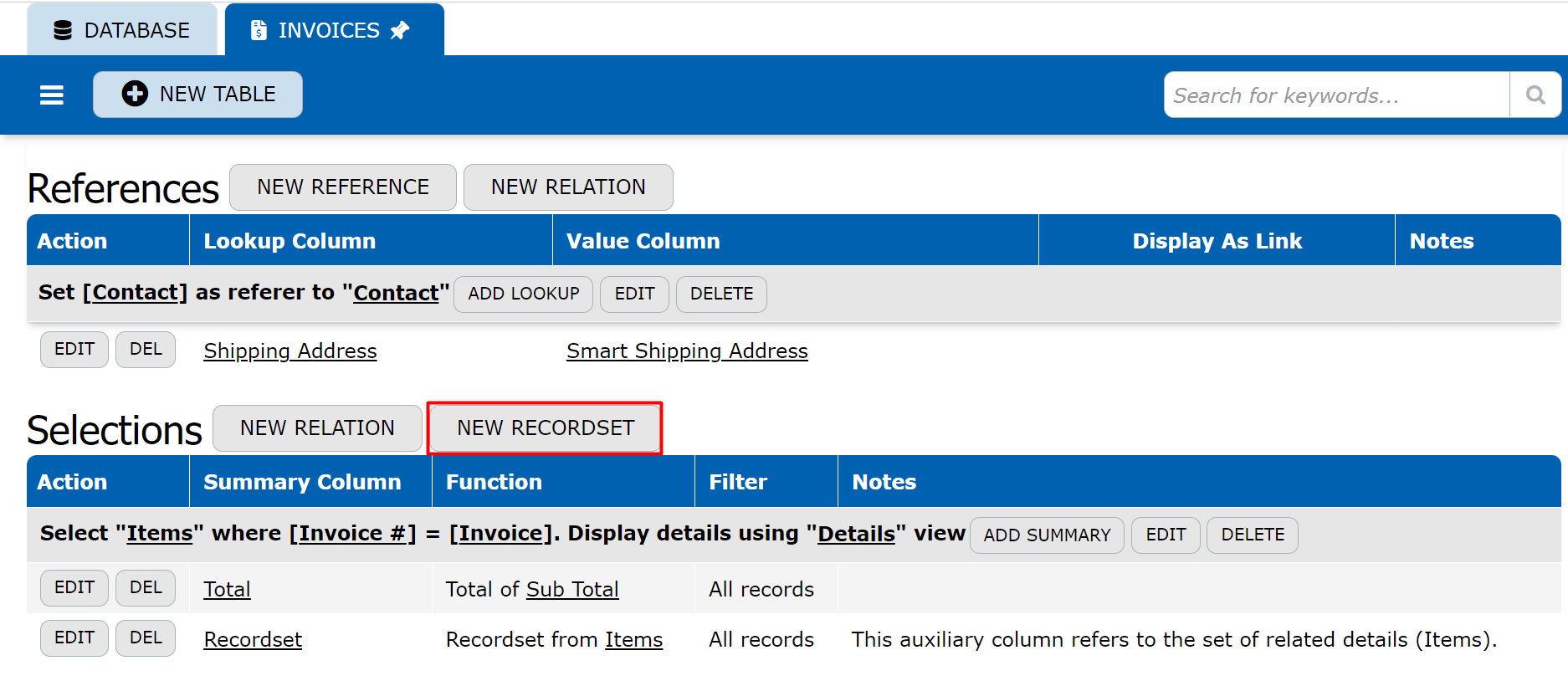
Task: Click the New Recordset button
Action: pyautogui.click(x=546, y=428)
